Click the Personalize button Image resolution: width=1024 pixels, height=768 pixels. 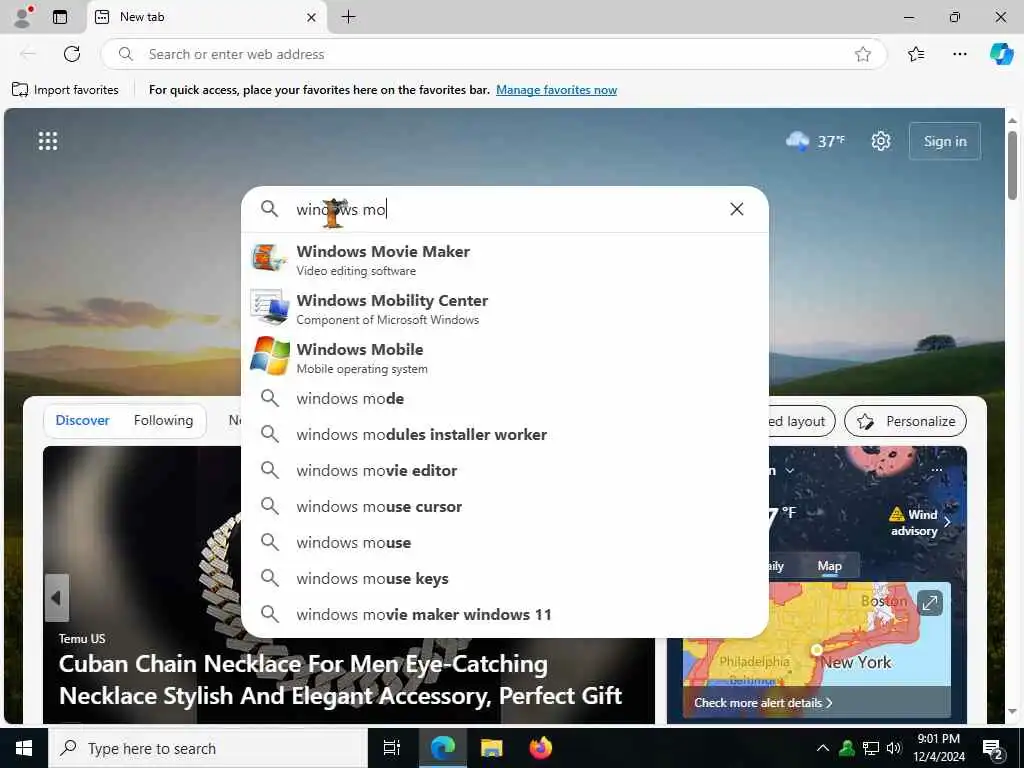905,421
